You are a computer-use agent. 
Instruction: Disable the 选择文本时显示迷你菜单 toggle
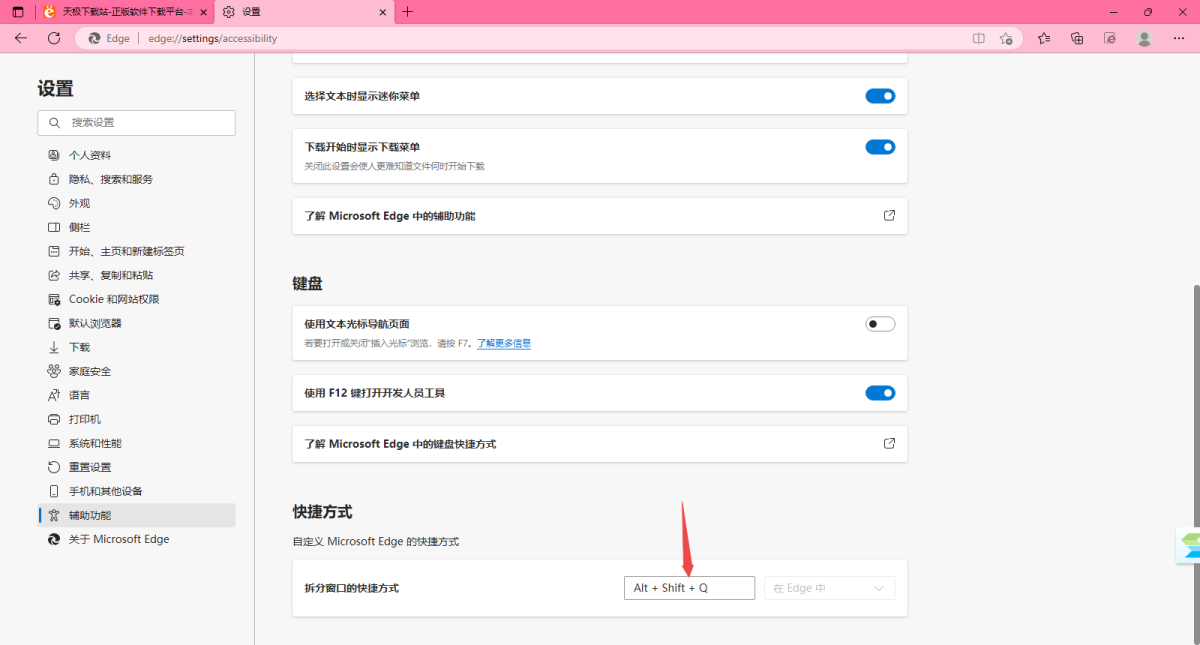(x=880, y=95)
